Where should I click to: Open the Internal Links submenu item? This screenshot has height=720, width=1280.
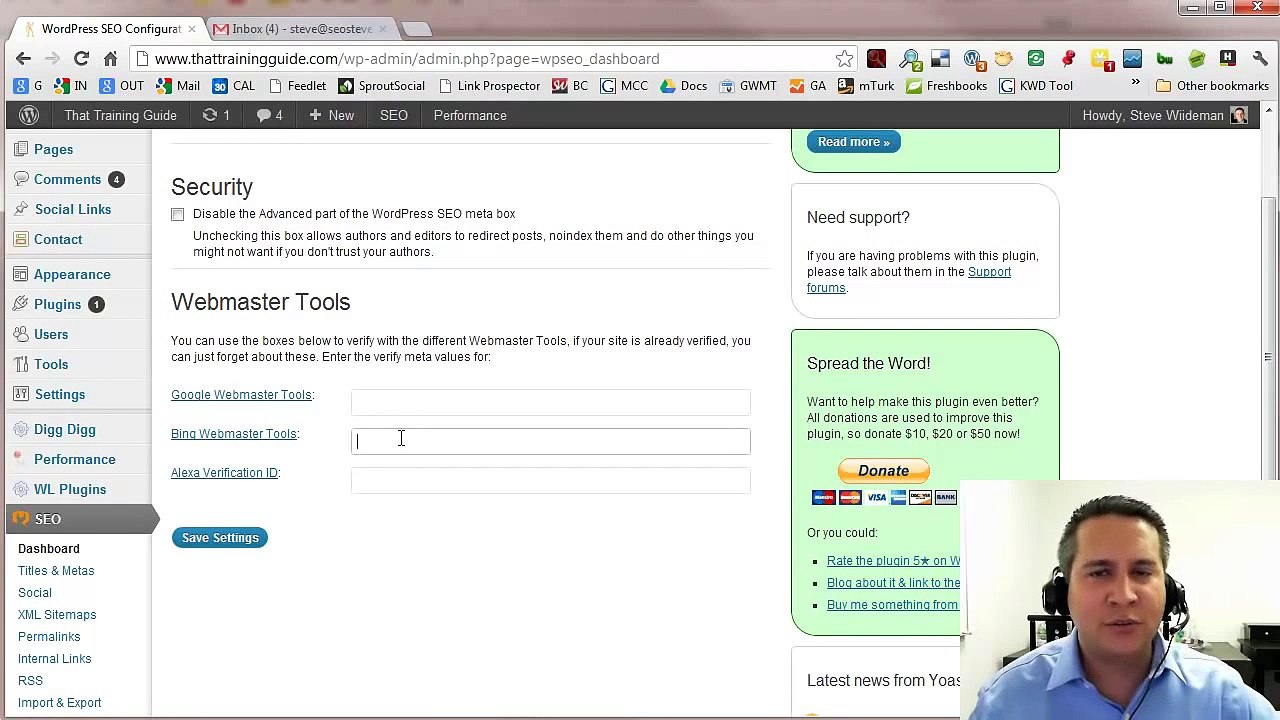click(54, 659)
